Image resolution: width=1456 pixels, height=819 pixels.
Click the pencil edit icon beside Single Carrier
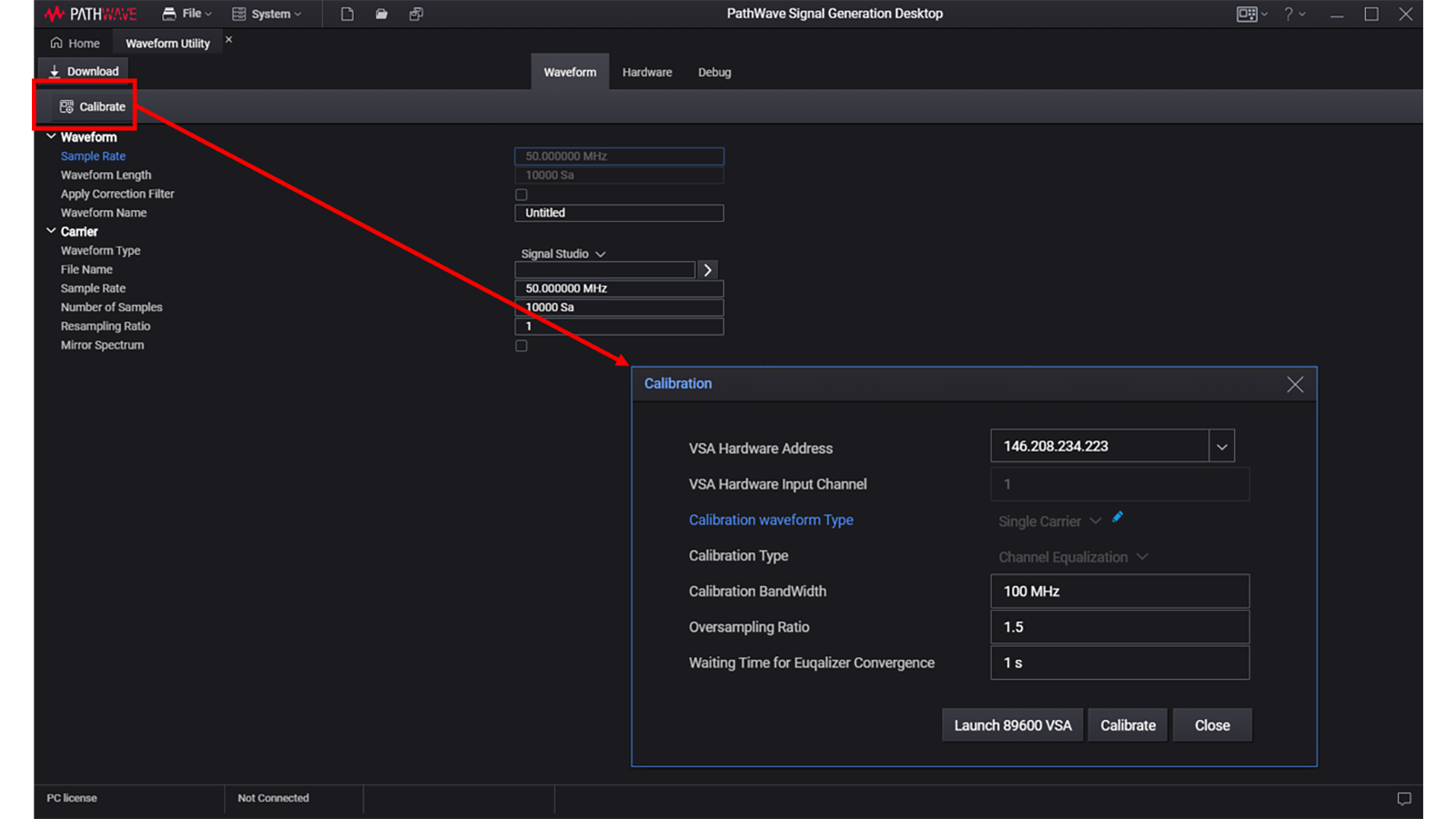point(1117,517)
